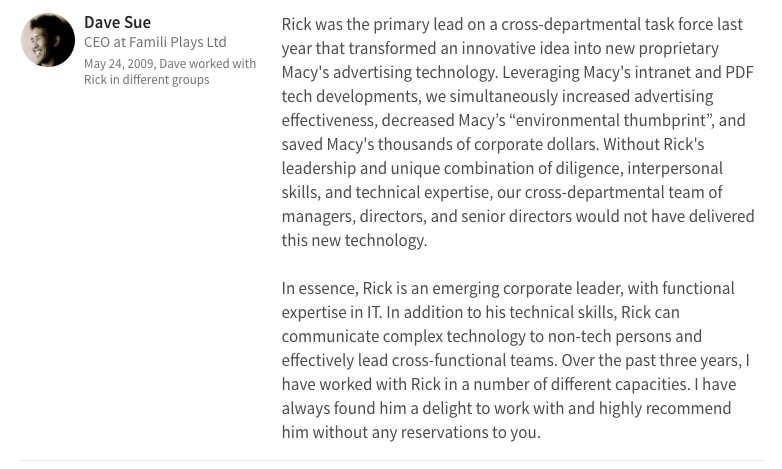Open the Dave Sue name link

pyautogui.click(x=117, y=22)
